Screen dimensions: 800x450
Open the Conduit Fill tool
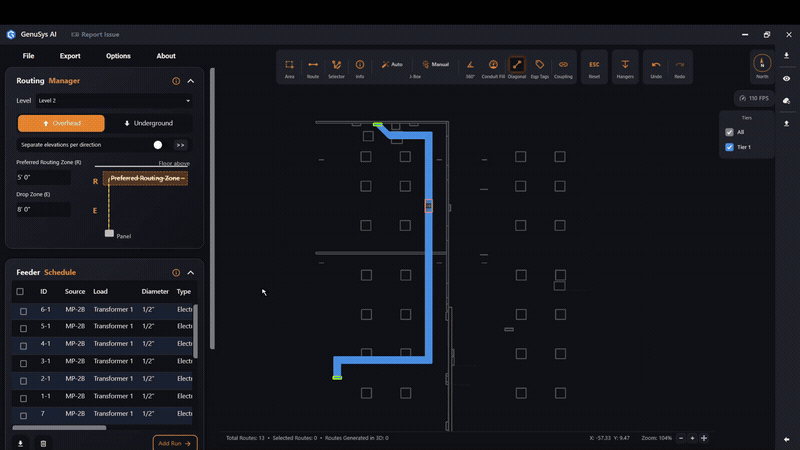pos(493,68)
